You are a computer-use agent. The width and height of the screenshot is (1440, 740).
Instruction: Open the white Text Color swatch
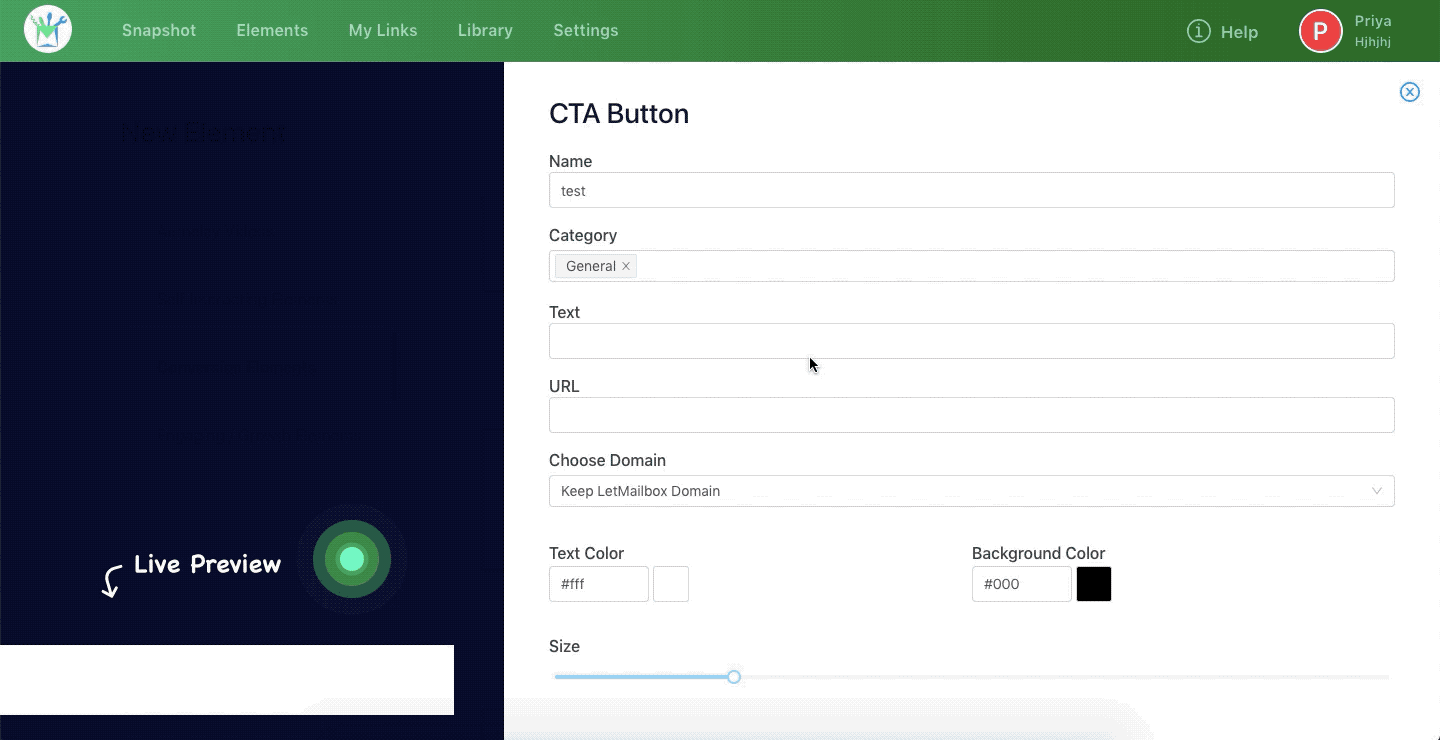coord(671,584)
